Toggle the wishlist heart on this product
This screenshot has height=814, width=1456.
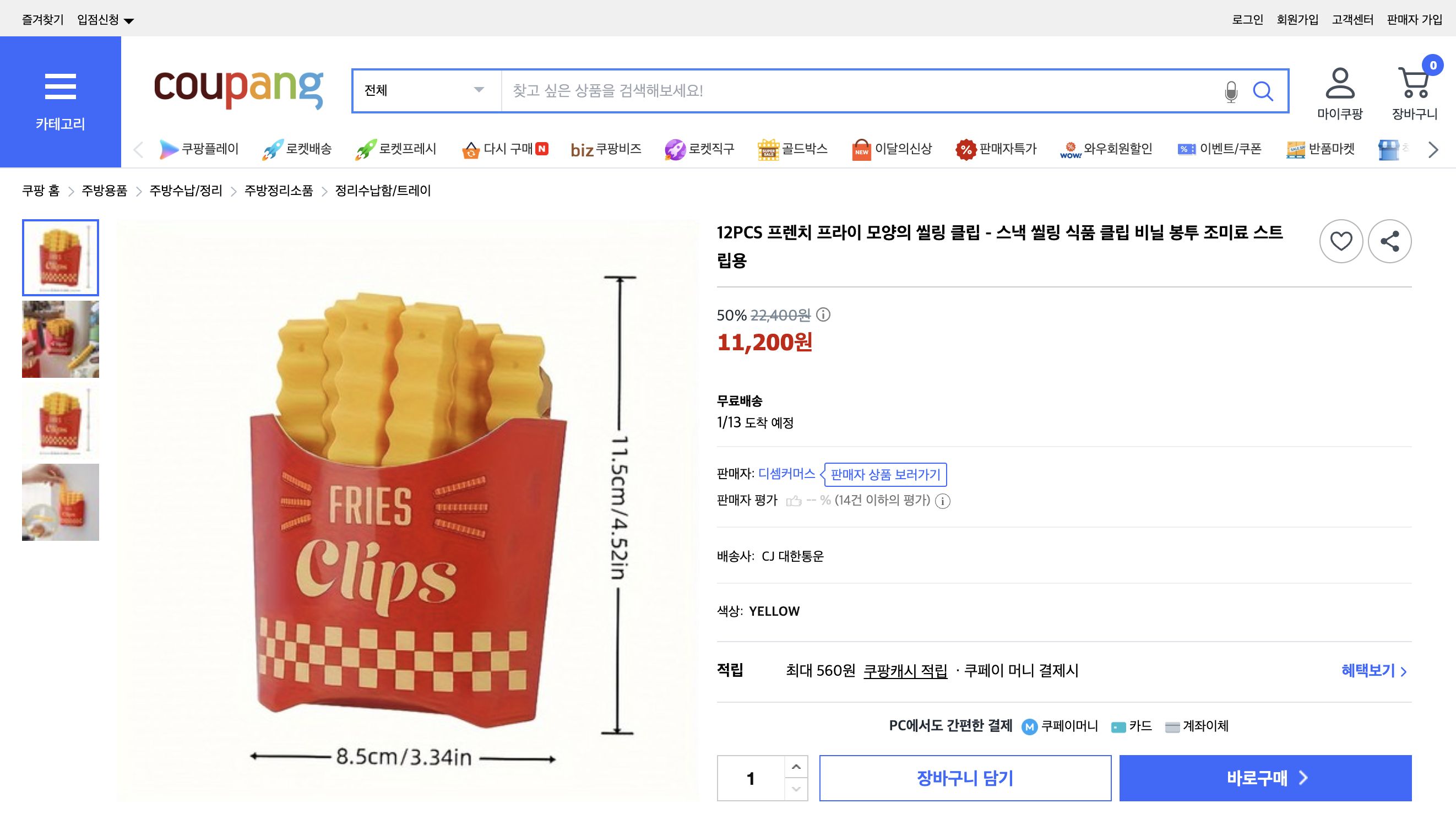coord(1341,240)
